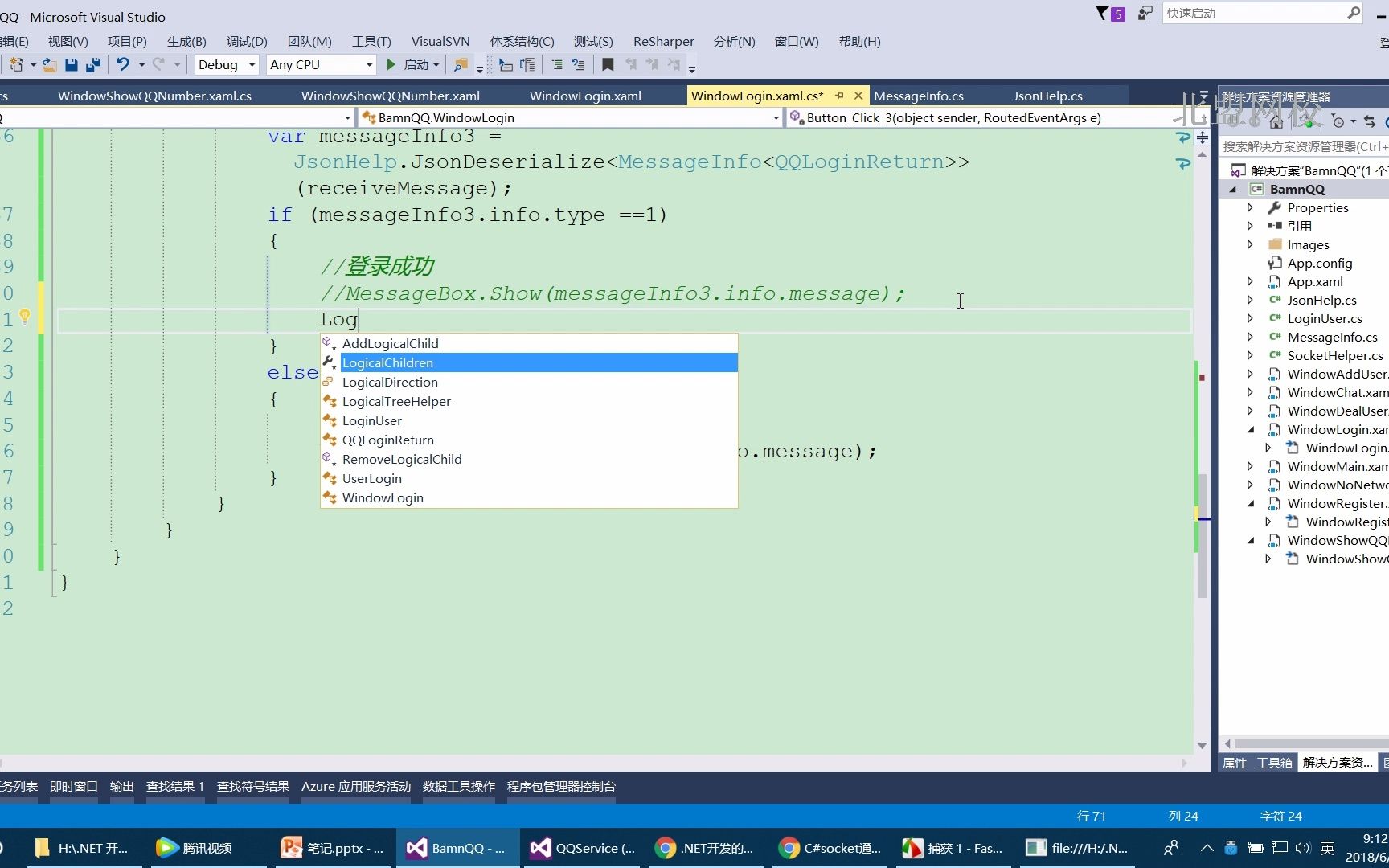This screenshot has width=1389, height=868.
Task: Expand the Properties node
Action: [x=1250, y=207]
